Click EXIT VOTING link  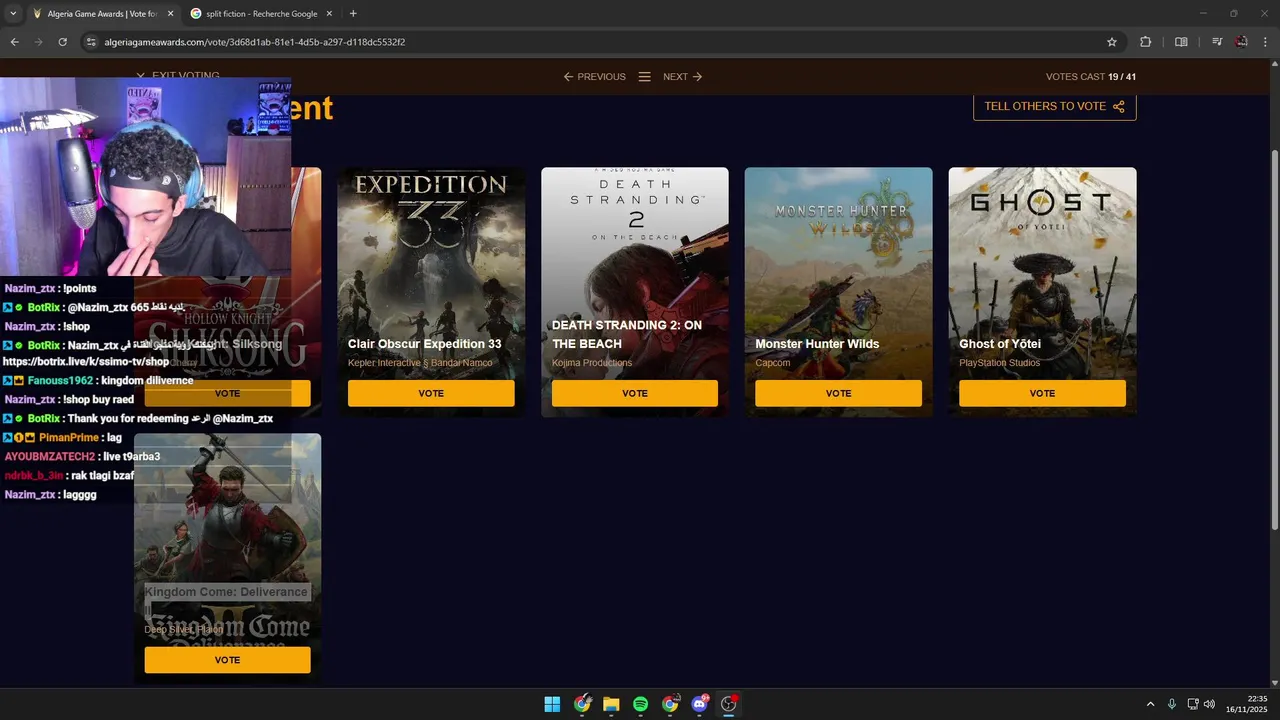point(177,76)
